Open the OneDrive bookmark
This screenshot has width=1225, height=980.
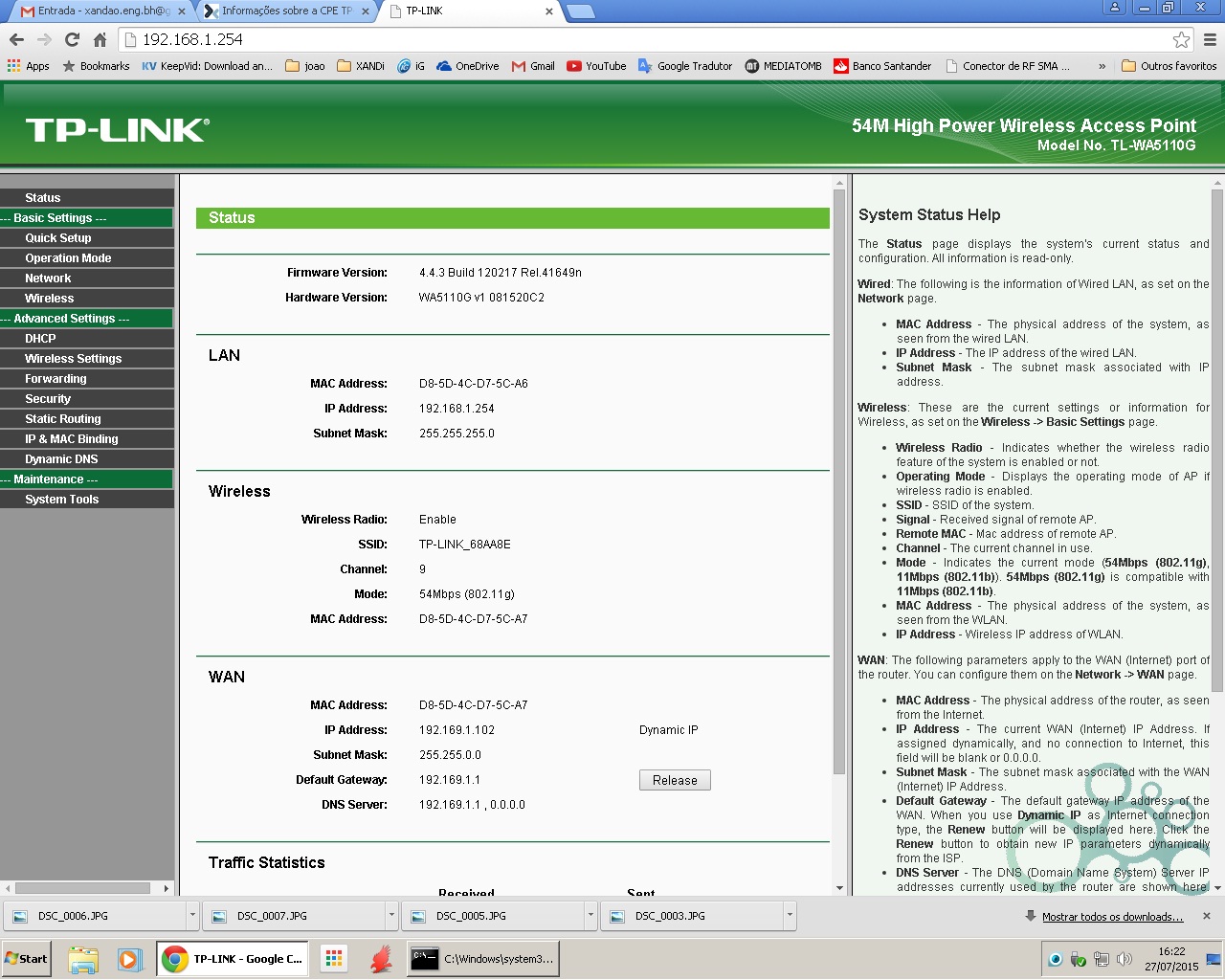468,66
